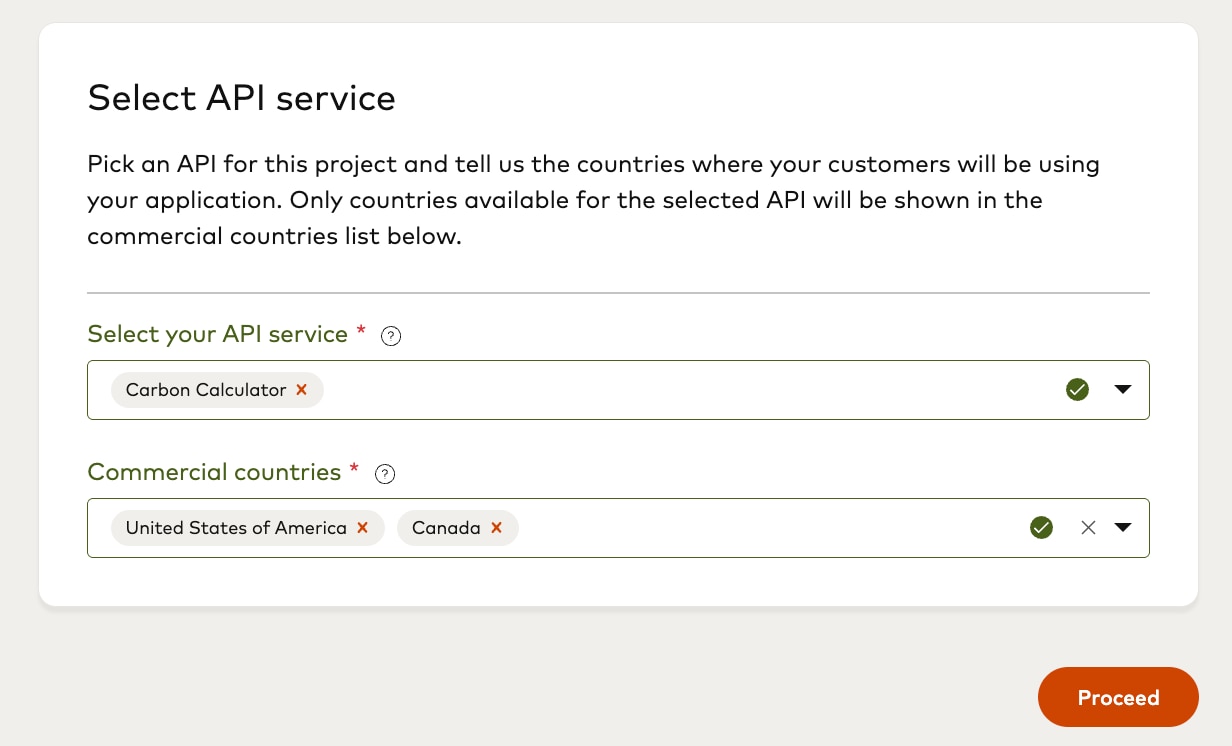1232x746 pixels.
Task: Open the Commercial countries dropdown
Action: 1123,527
